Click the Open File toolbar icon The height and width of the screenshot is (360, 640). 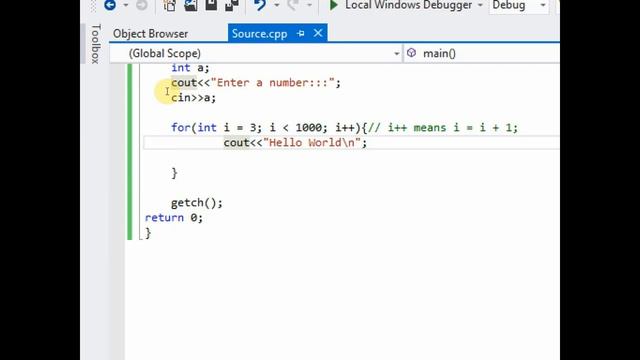(191, 5)
